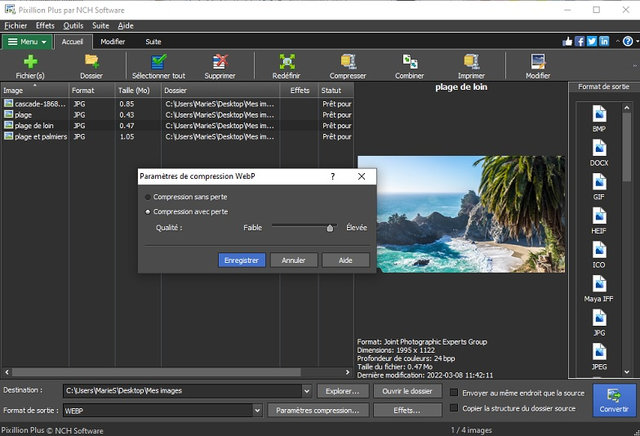Switch to the Suite tab
The width and height of the screenshot is (640, 436).
(x=153, y=42)
